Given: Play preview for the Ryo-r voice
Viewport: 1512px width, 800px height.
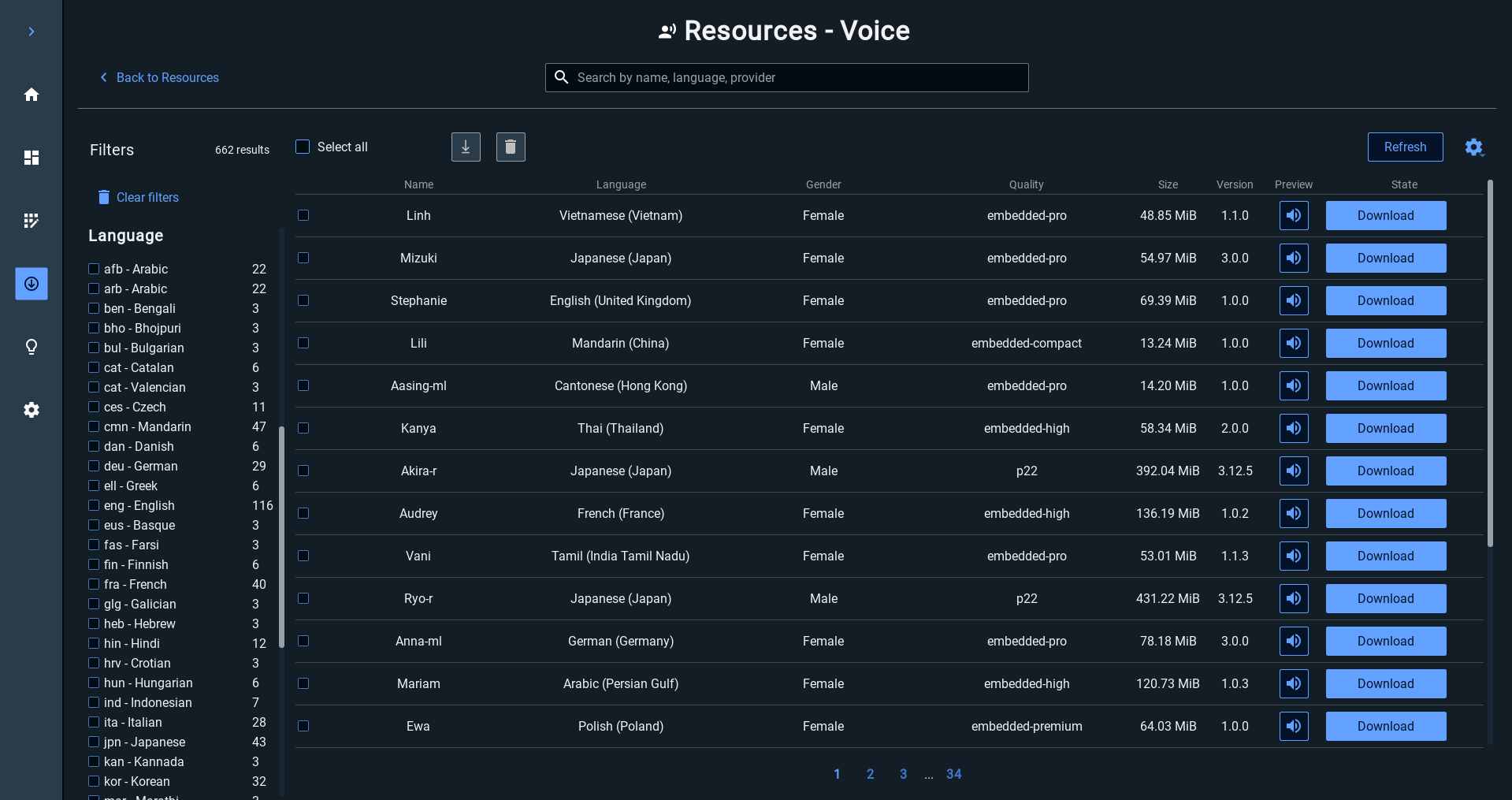Looking at the screenshot, I should pyautogui.click(x=1294, y=598).
